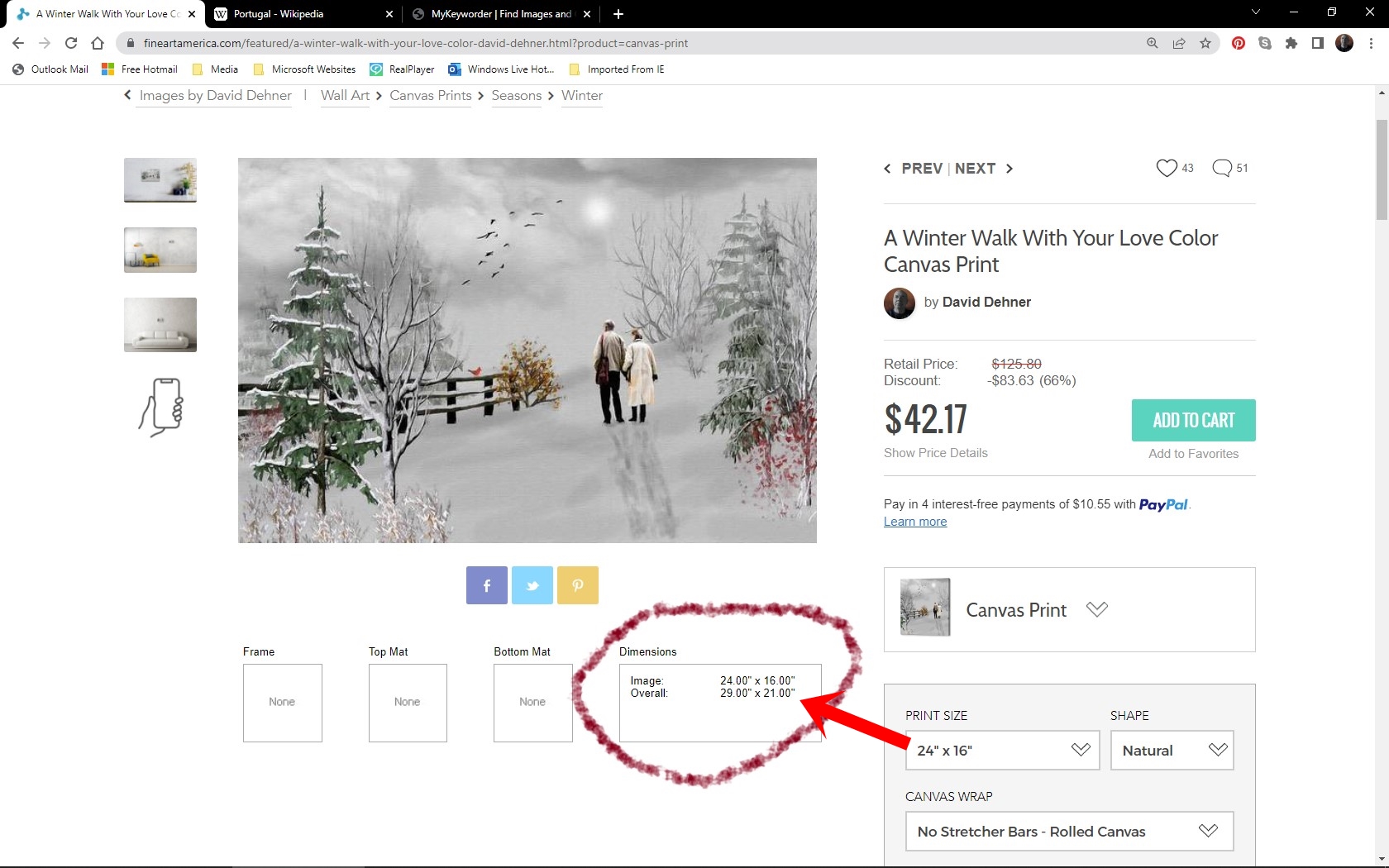Open the tab search chevron

click(x=1255, y=12)
